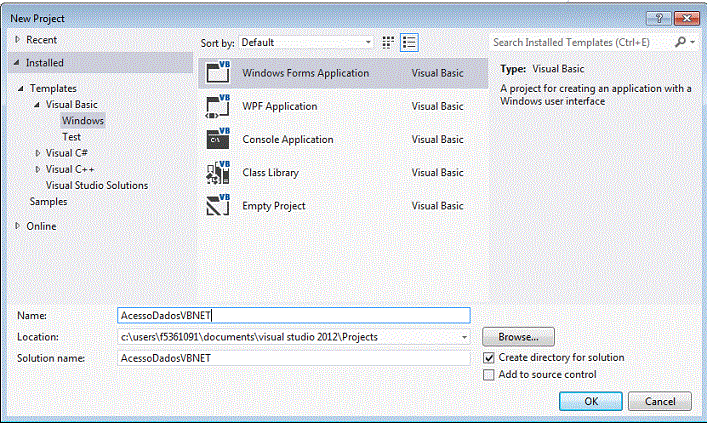Click 'Visual Basic' label in Class Library row
The height and width of the screenshot is (423, 707).
pyautogui.click(x=437, y=173)
